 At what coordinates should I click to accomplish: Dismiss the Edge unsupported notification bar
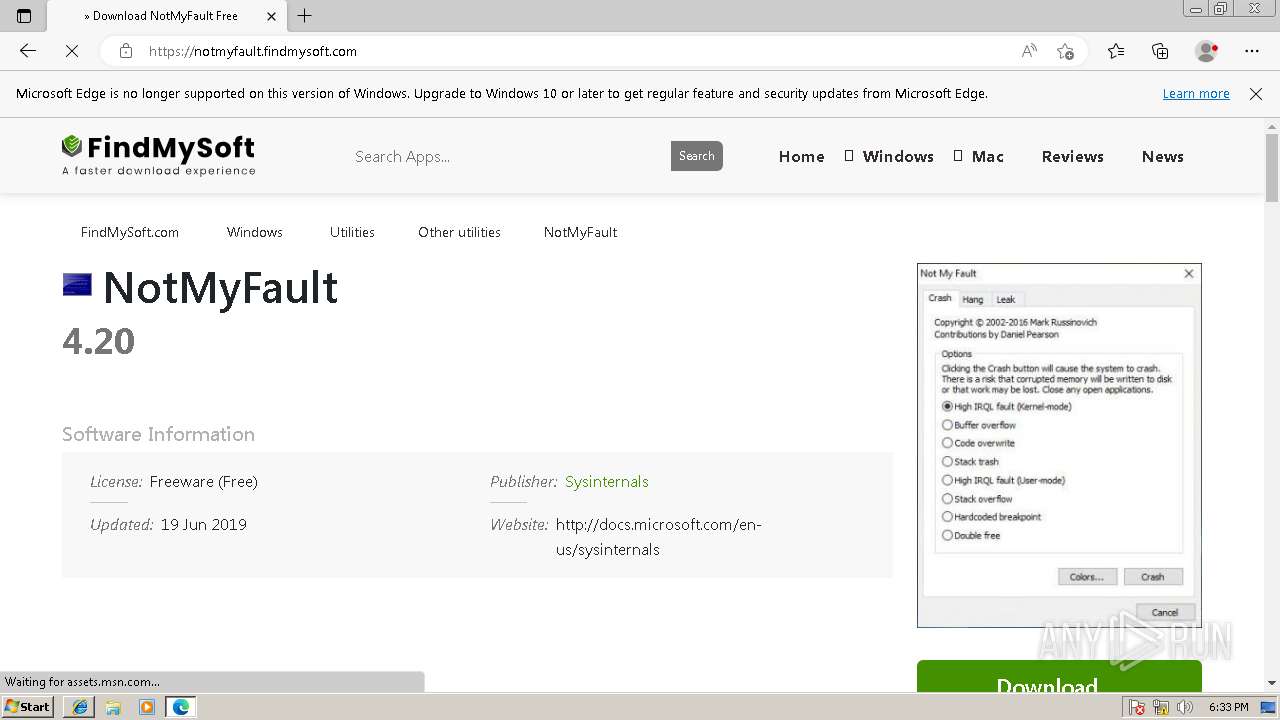pyautogui.click(x=1256, y=94)
